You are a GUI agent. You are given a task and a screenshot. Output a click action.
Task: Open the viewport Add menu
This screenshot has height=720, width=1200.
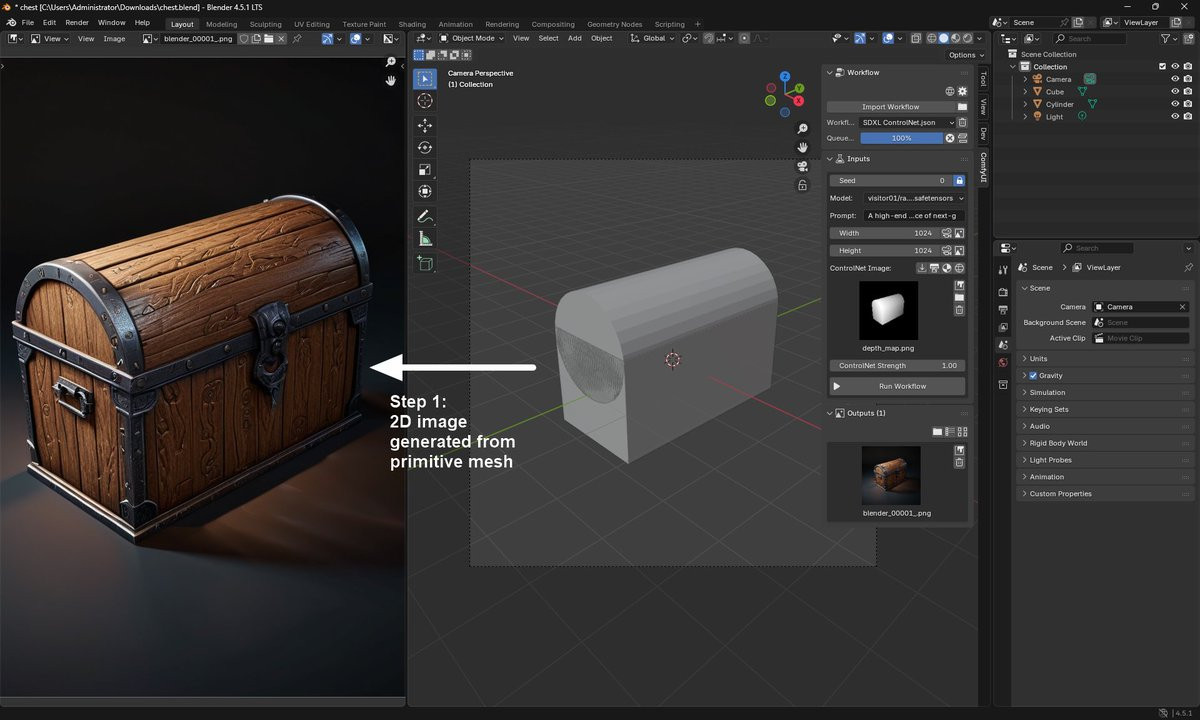pyautogui.click(x=575, y=38)
